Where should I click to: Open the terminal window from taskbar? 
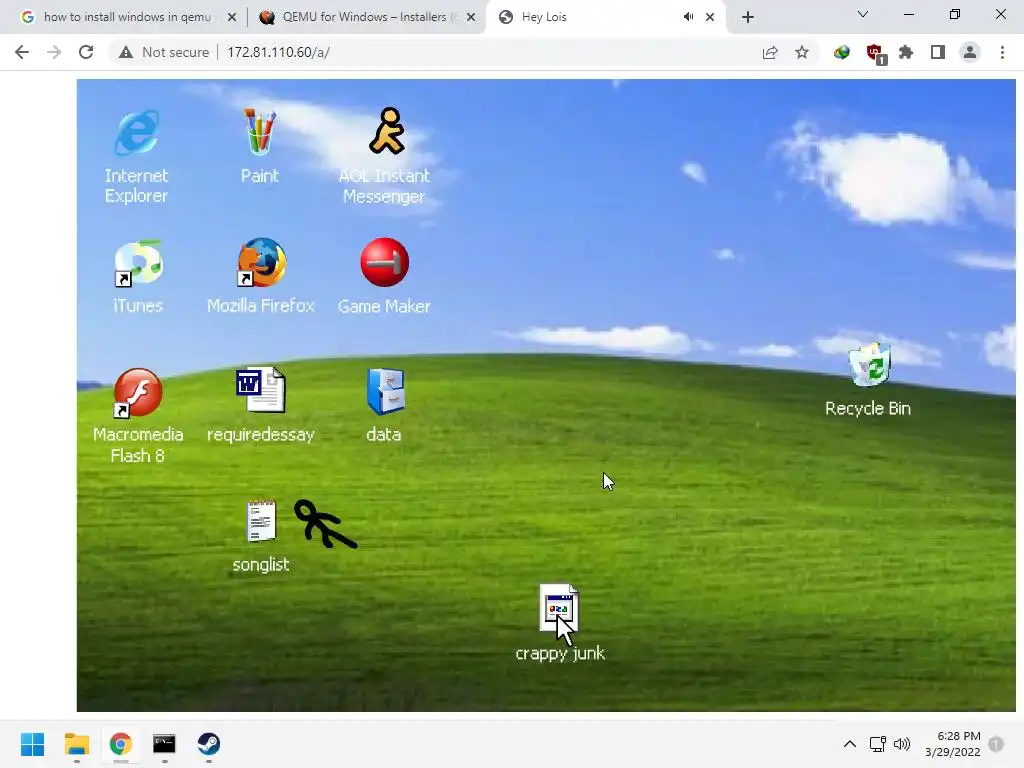[x=164, y=744]
